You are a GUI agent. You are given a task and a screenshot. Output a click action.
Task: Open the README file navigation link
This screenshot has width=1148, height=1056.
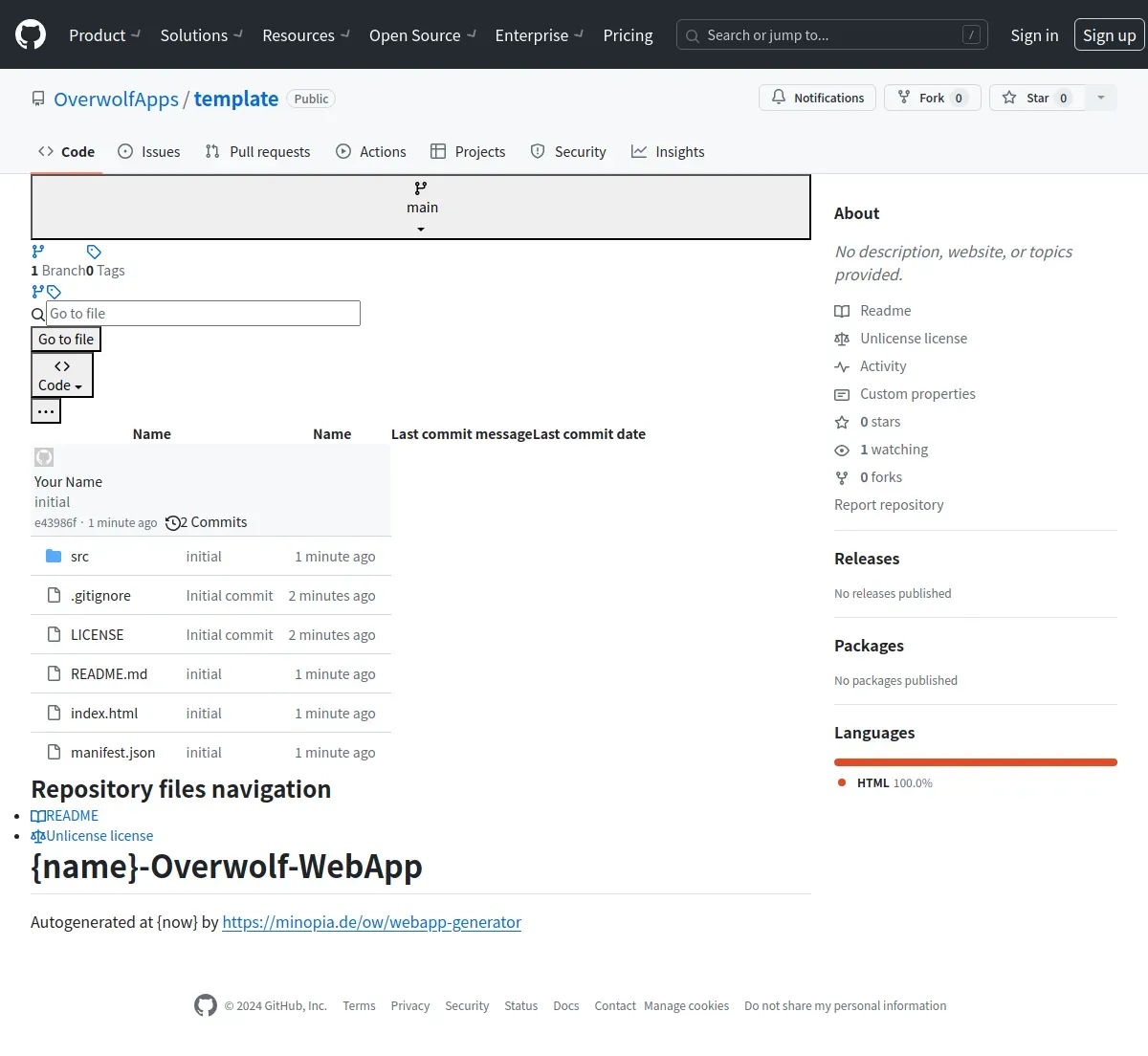(64, 816)
